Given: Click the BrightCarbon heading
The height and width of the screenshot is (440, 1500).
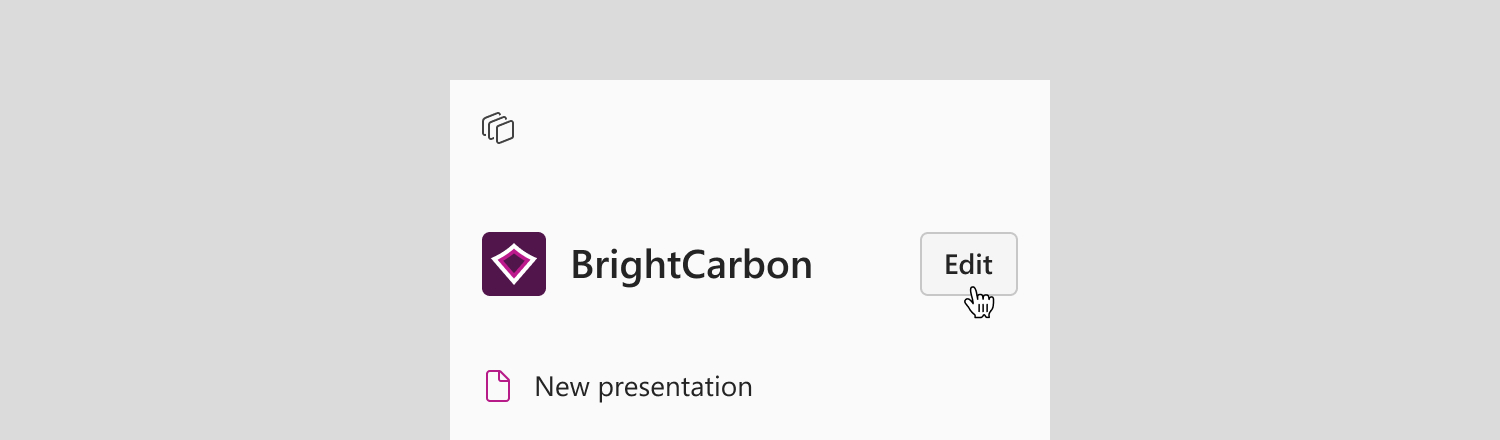Looking at the screenshot, I should (x=691, y=264).
